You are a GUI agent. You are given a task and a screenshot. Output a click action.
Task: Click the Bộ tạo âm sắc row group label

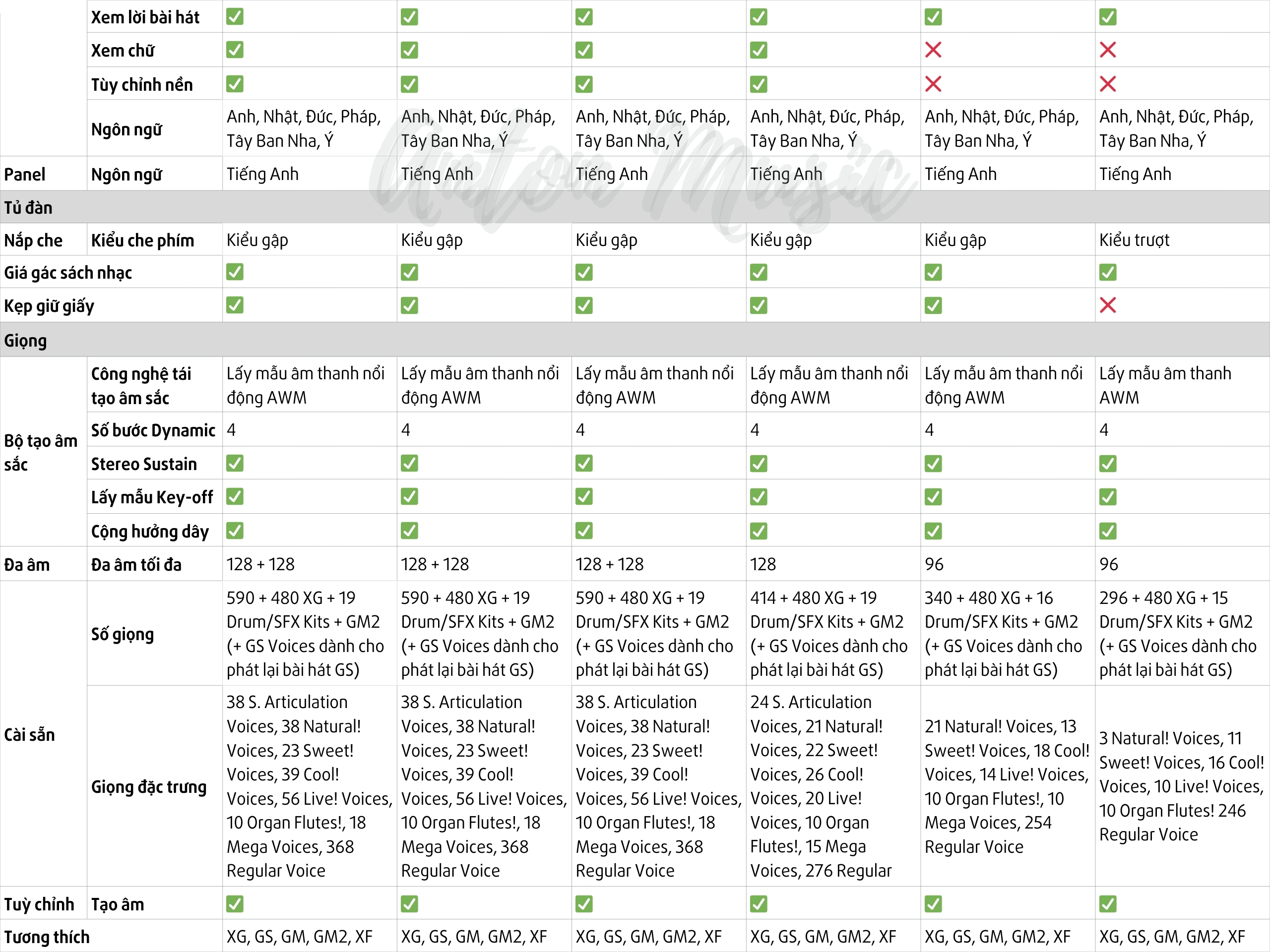[40, 452]
